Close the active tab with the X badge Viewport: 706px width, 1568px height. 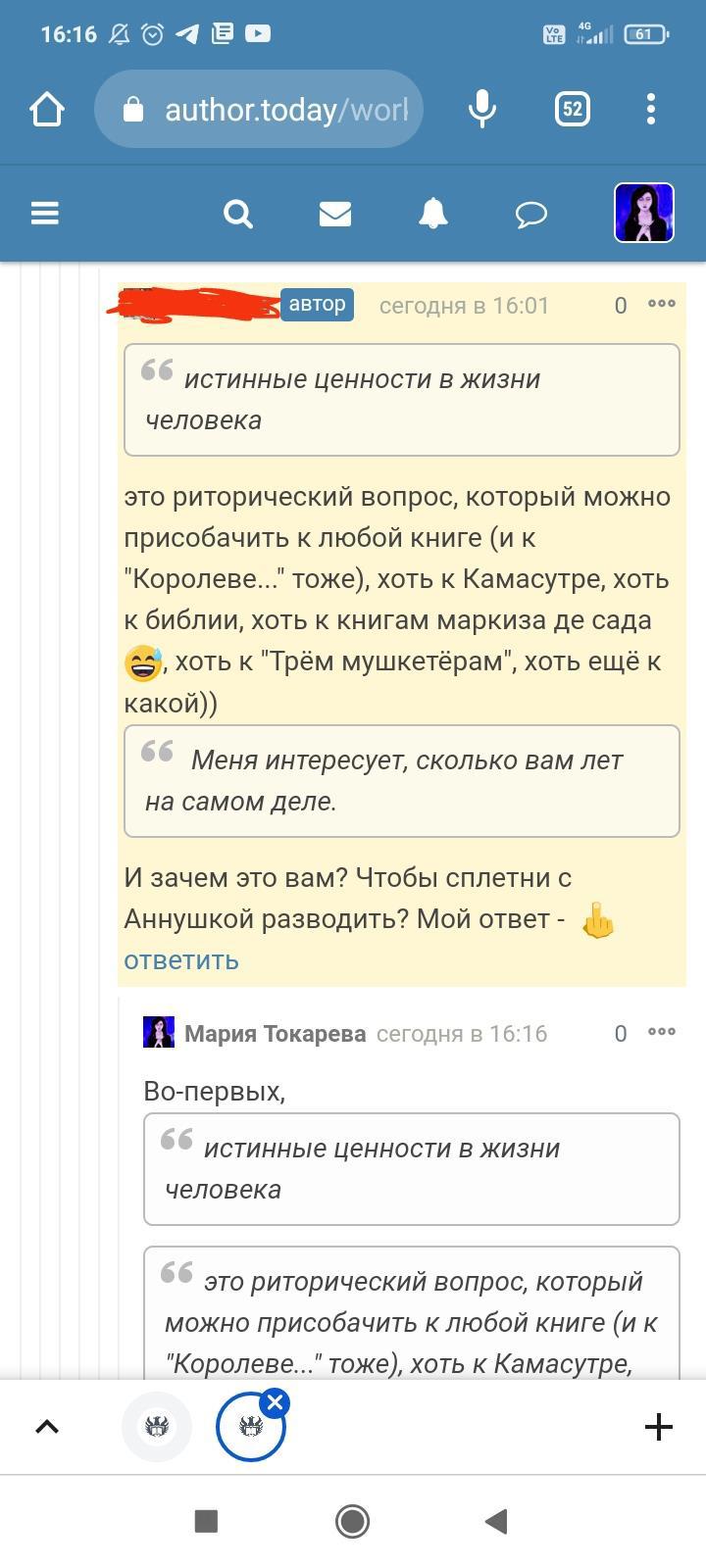coord(275,1403)
